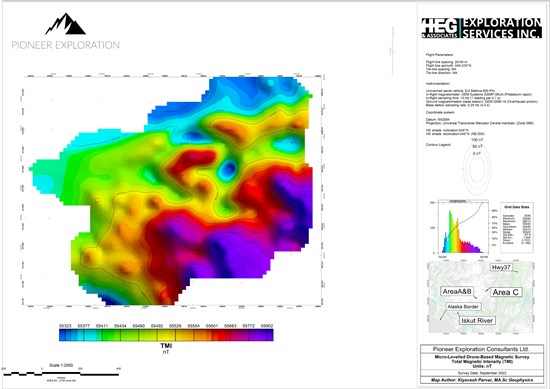Click the green 55434 segment of colorbar
550x389 pixels.
[x=120, y=335]
